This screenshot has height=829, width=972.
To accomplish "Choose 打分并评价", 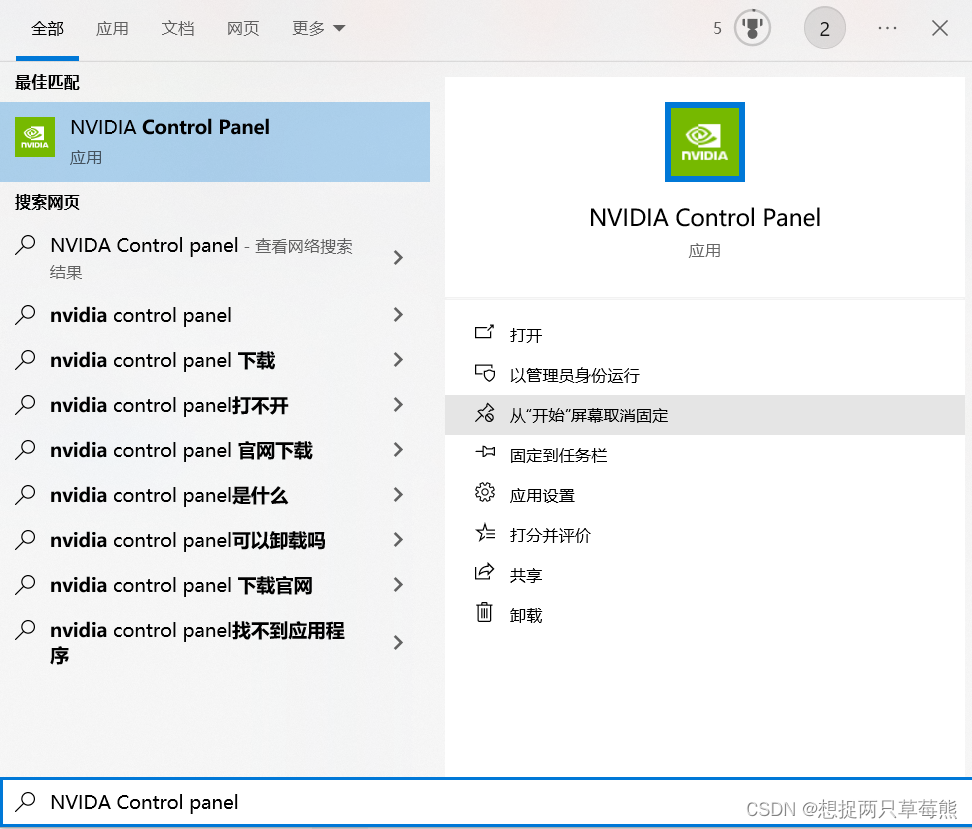I will [705, 535].
